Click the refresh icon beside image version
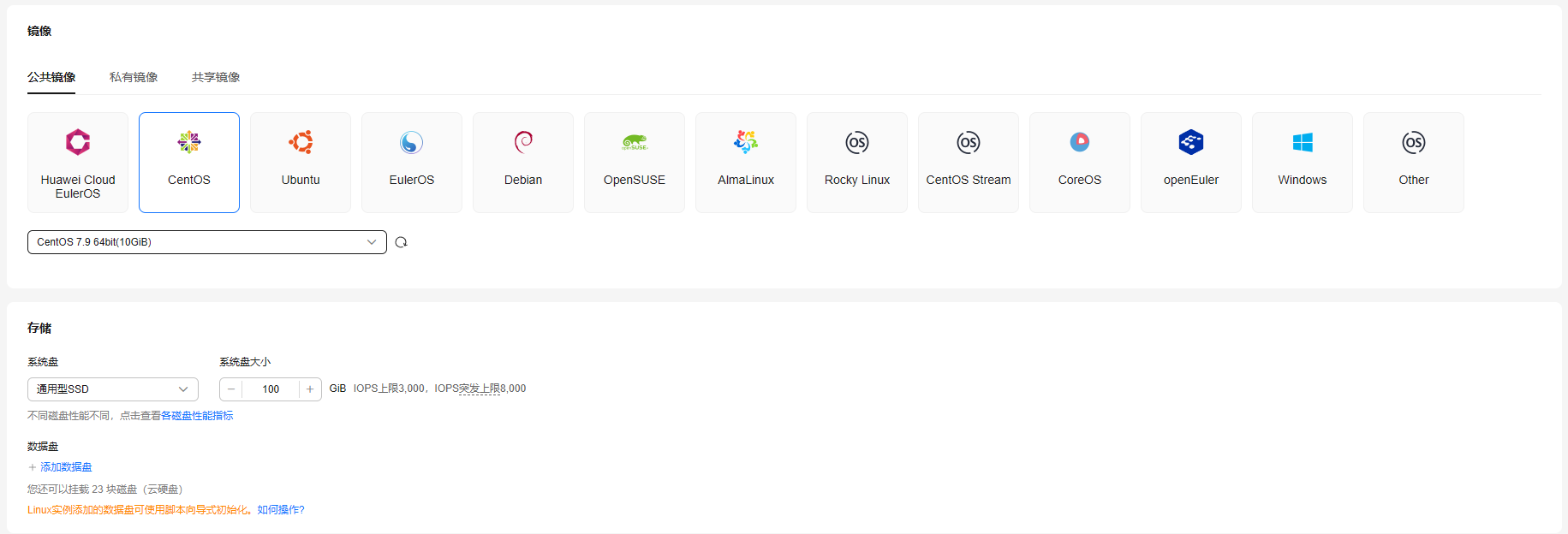Viewport: 1568px width, 534px height. [401, 242]
